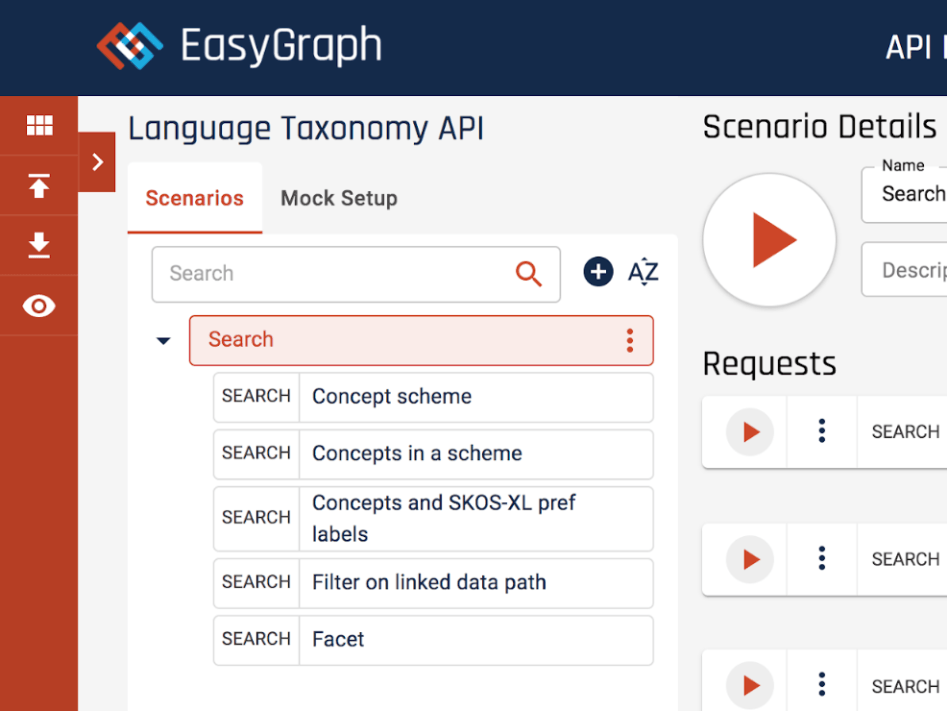Add a new scenario with plus icon
Screen dimensions: 947x711
(x=598, y=272)
